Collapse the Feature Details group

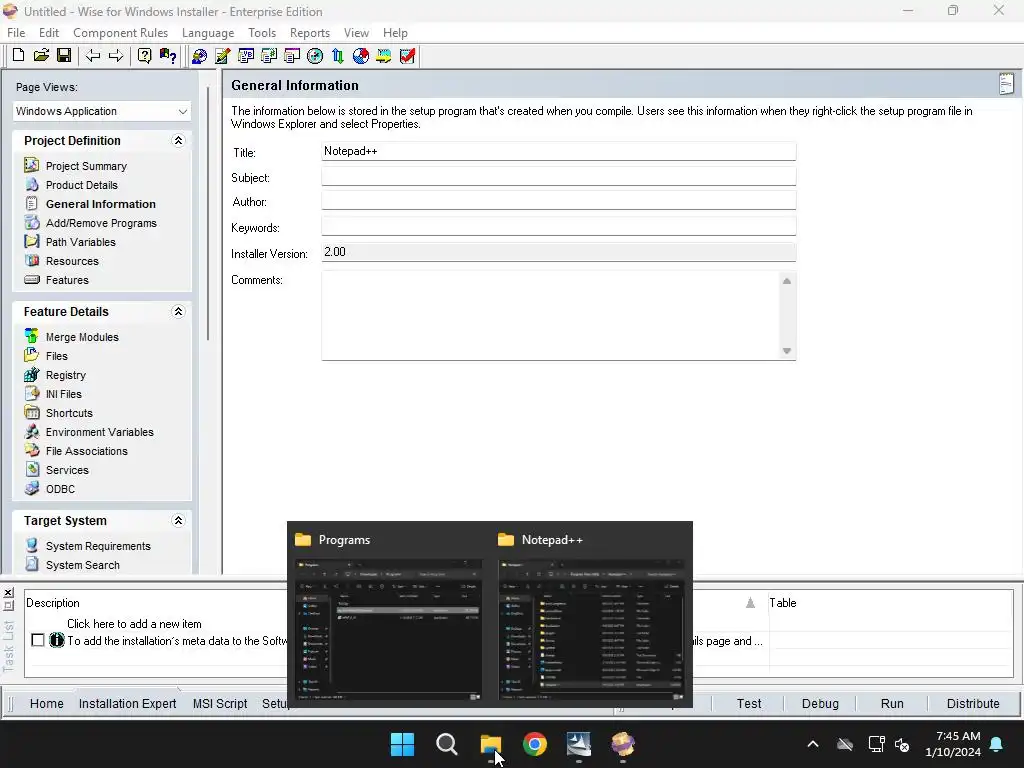(178, 312)
